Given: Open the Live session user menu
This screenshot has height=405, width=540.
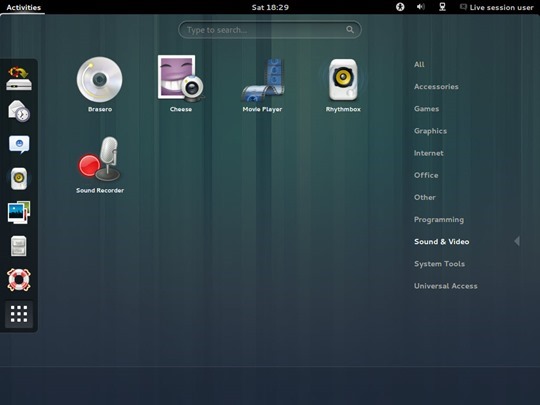Looking at the screenshot, I should (497, 7).
